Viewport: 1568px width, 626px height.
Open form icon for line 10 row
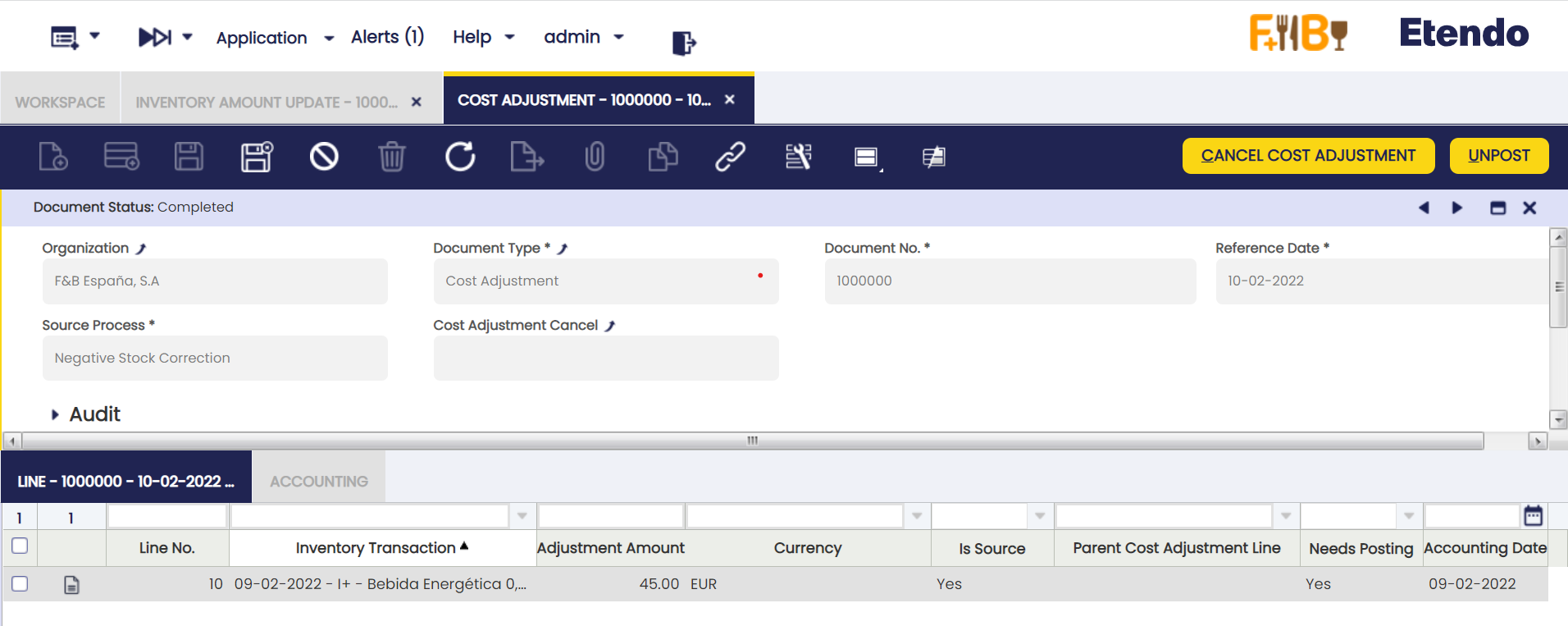[x=72, y=585]
